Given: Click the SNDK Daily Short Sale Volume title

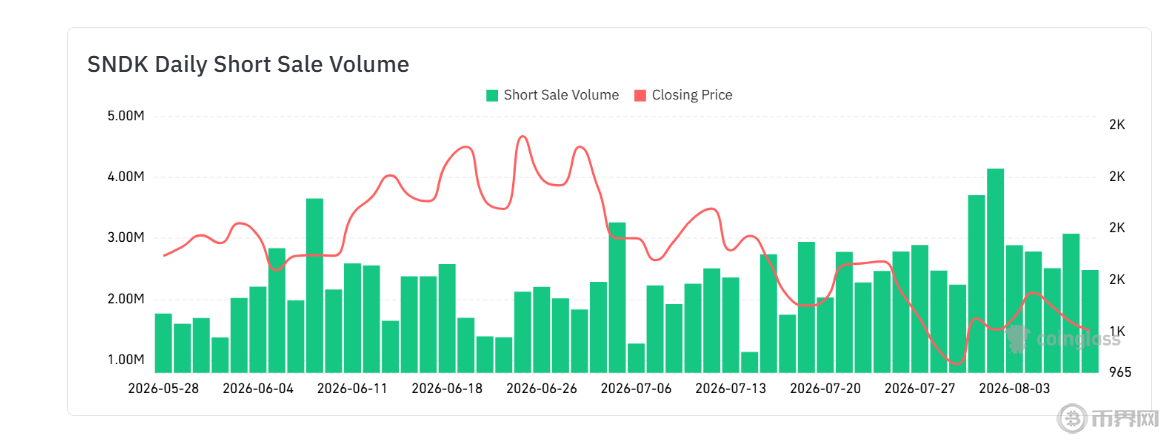Looking at the screenshot, I should click(x=248, y=64).
